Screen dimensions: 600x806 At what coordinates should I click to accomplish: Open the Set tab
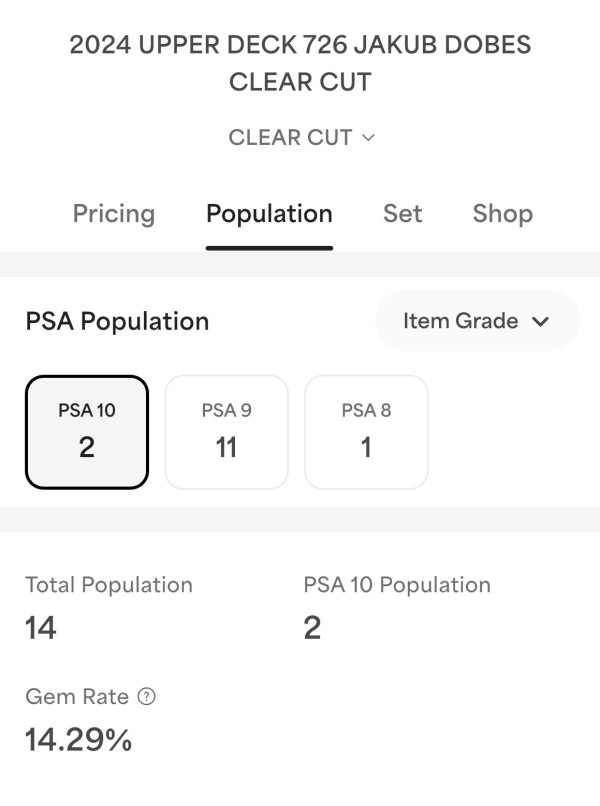click(x=402, y=214)
